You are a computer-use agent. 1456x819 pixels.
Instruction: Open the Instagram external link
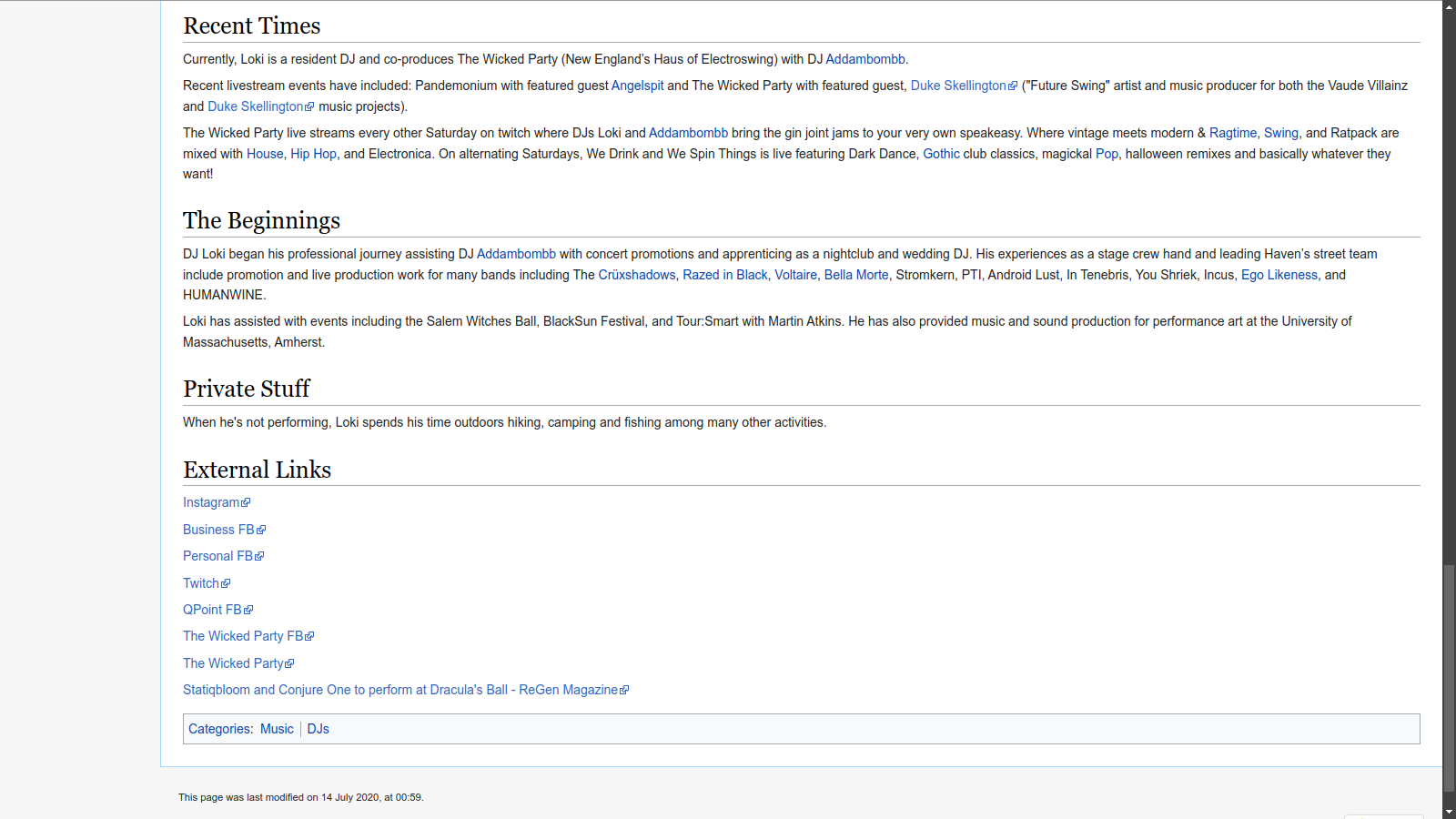pyautogui.click(x=210, y=502)
